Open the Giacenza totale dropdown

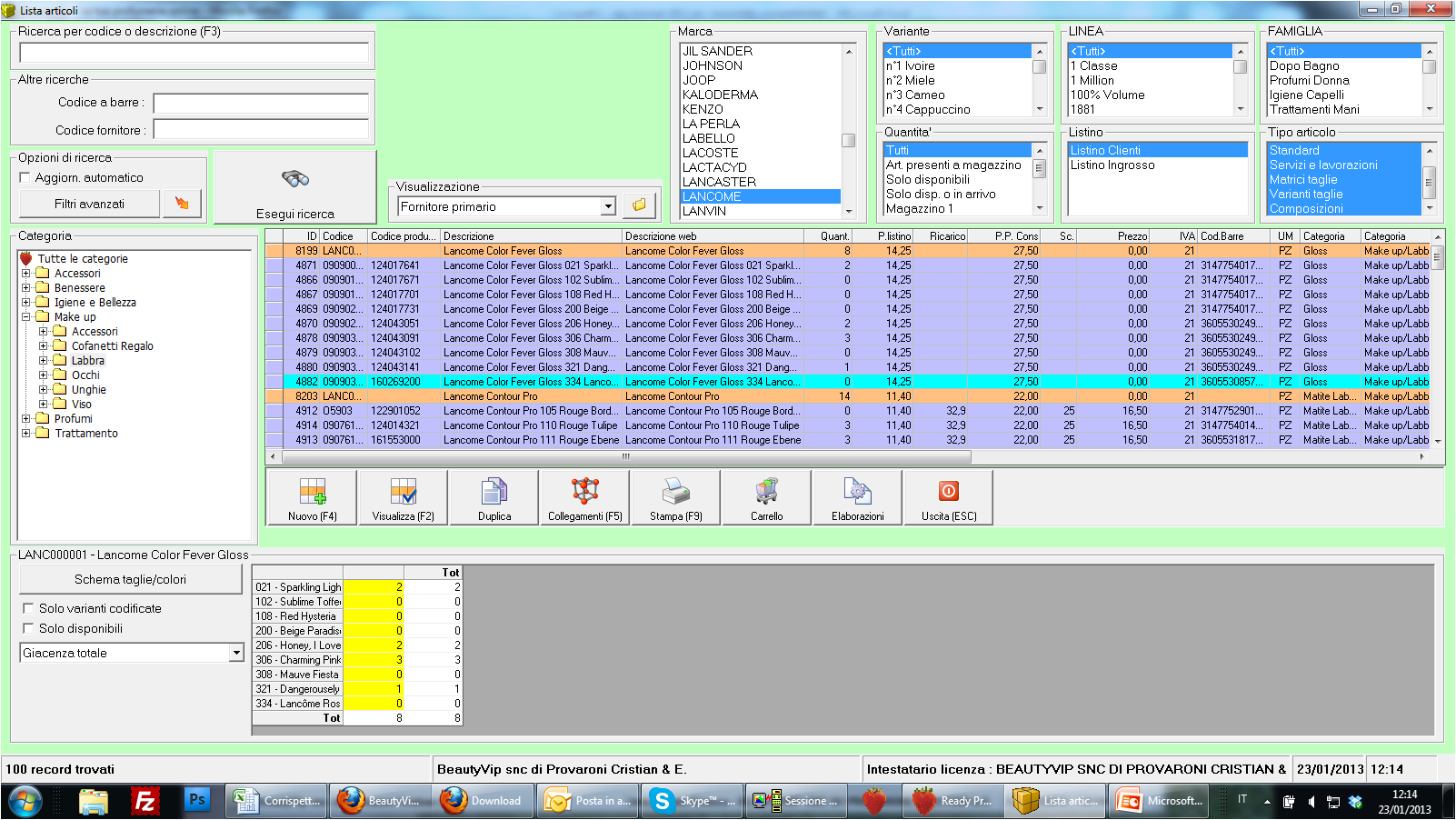pos(236,653)
